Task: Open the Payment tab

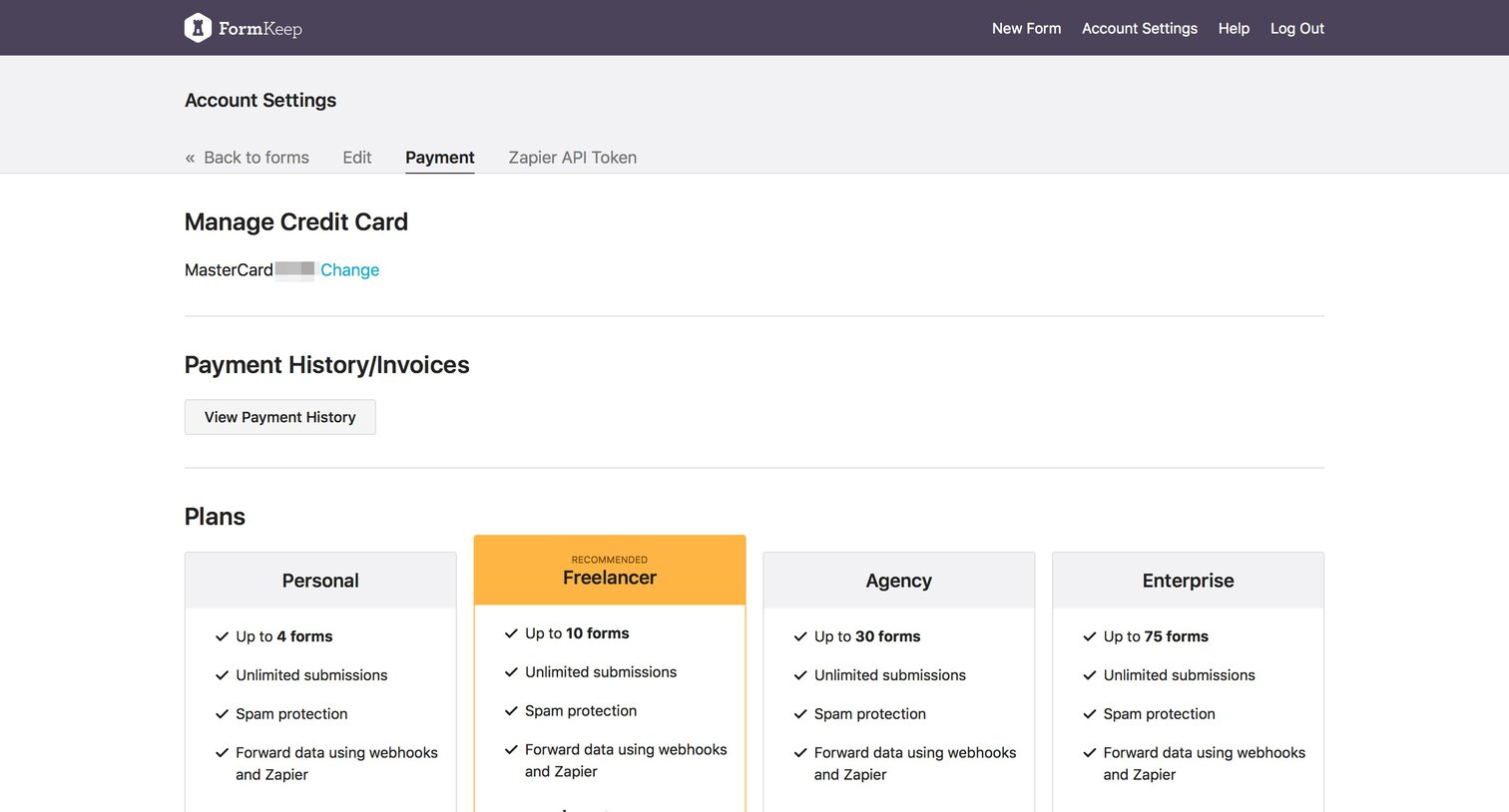Action: (x=440, y=158)
